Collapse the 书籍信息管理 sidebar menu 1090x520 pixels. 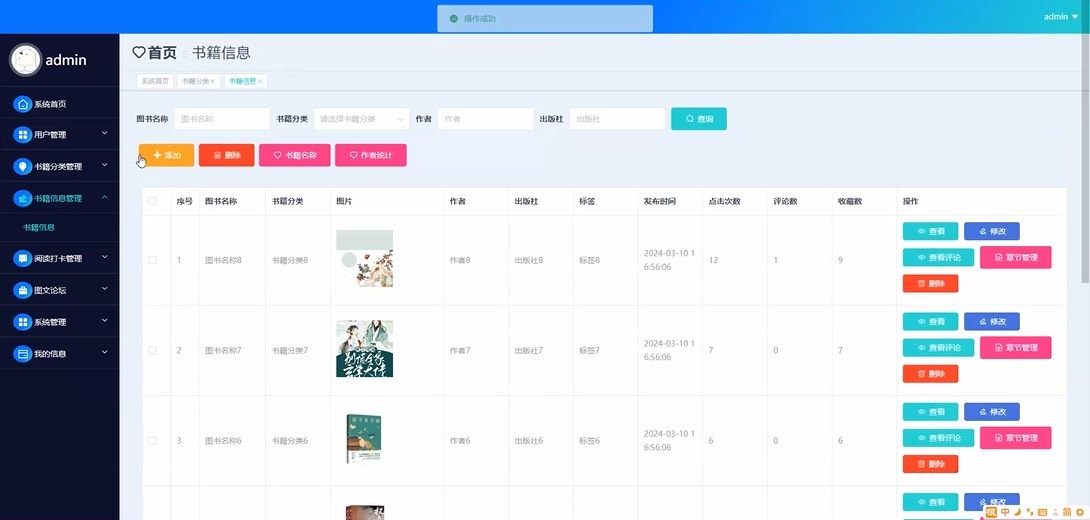click(x=105, y=197)
